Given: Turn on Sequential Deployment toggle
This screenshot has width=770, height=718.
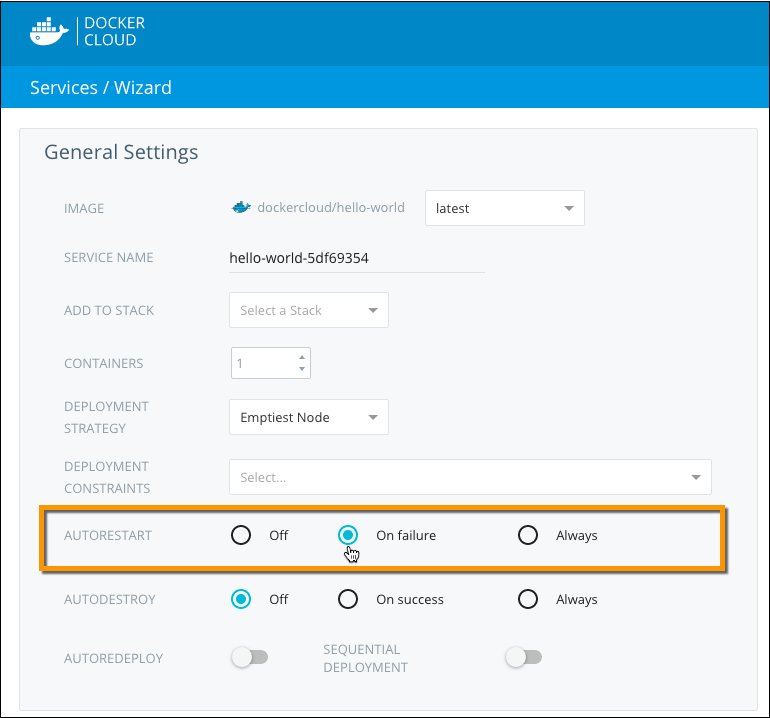Looking at the screenshot, I should [x=523, y=657].
